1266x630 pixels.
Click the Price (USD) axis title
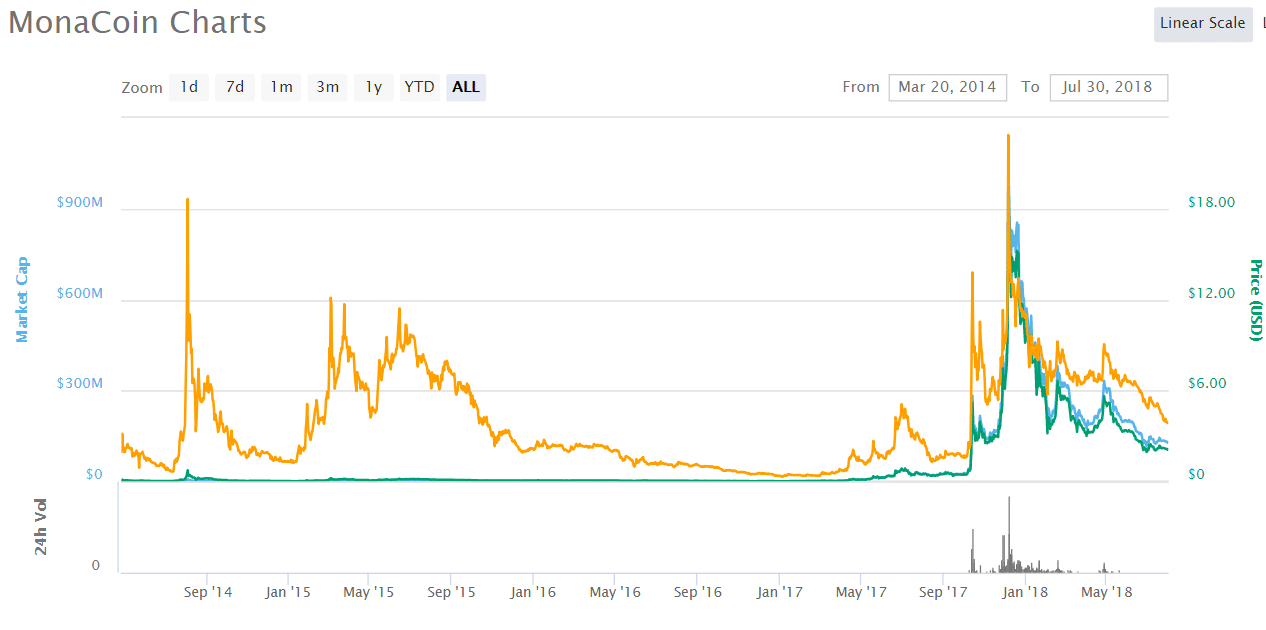coord(1256,299)
